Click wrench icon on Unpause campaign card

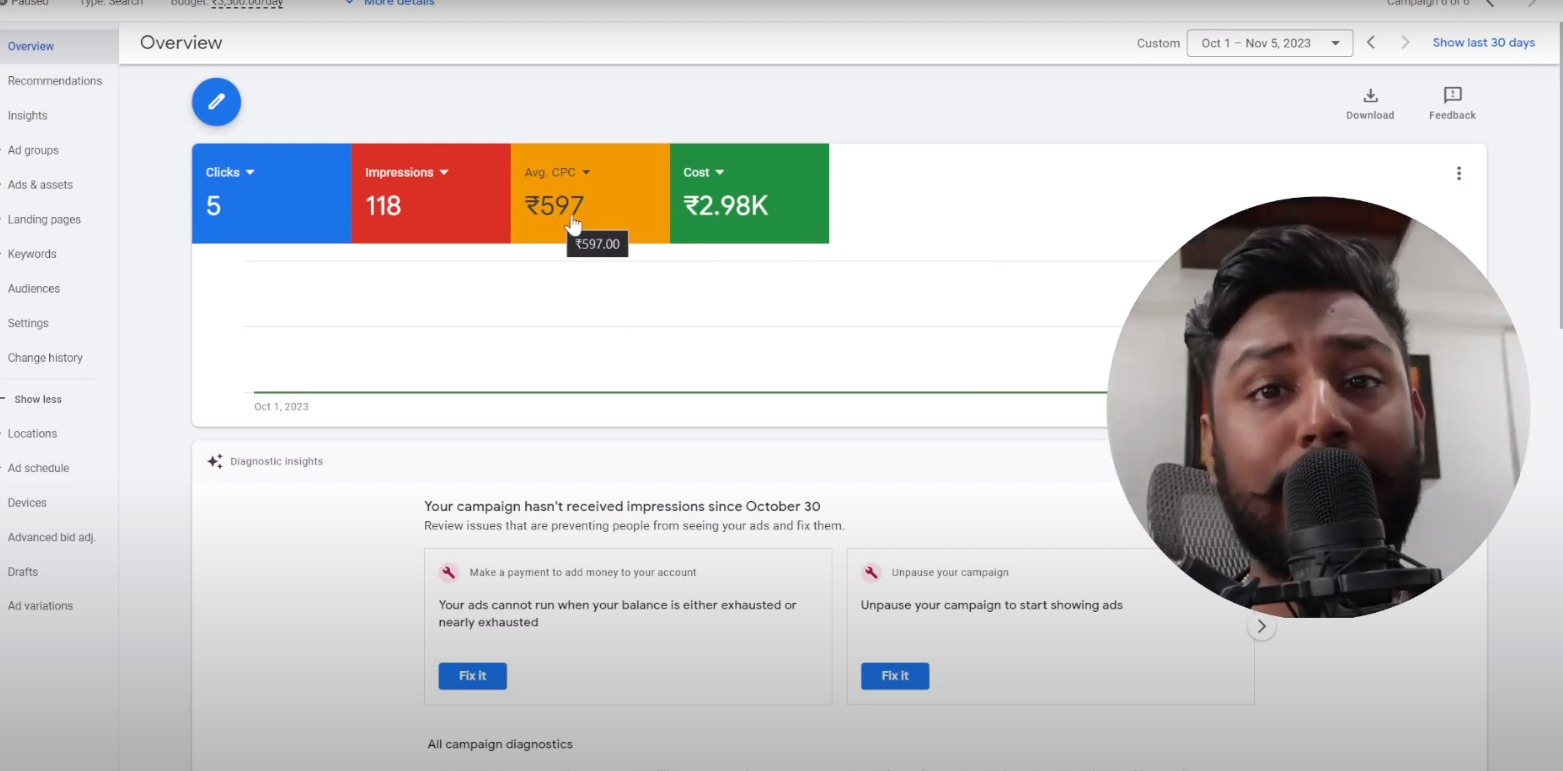pos(871,572)
